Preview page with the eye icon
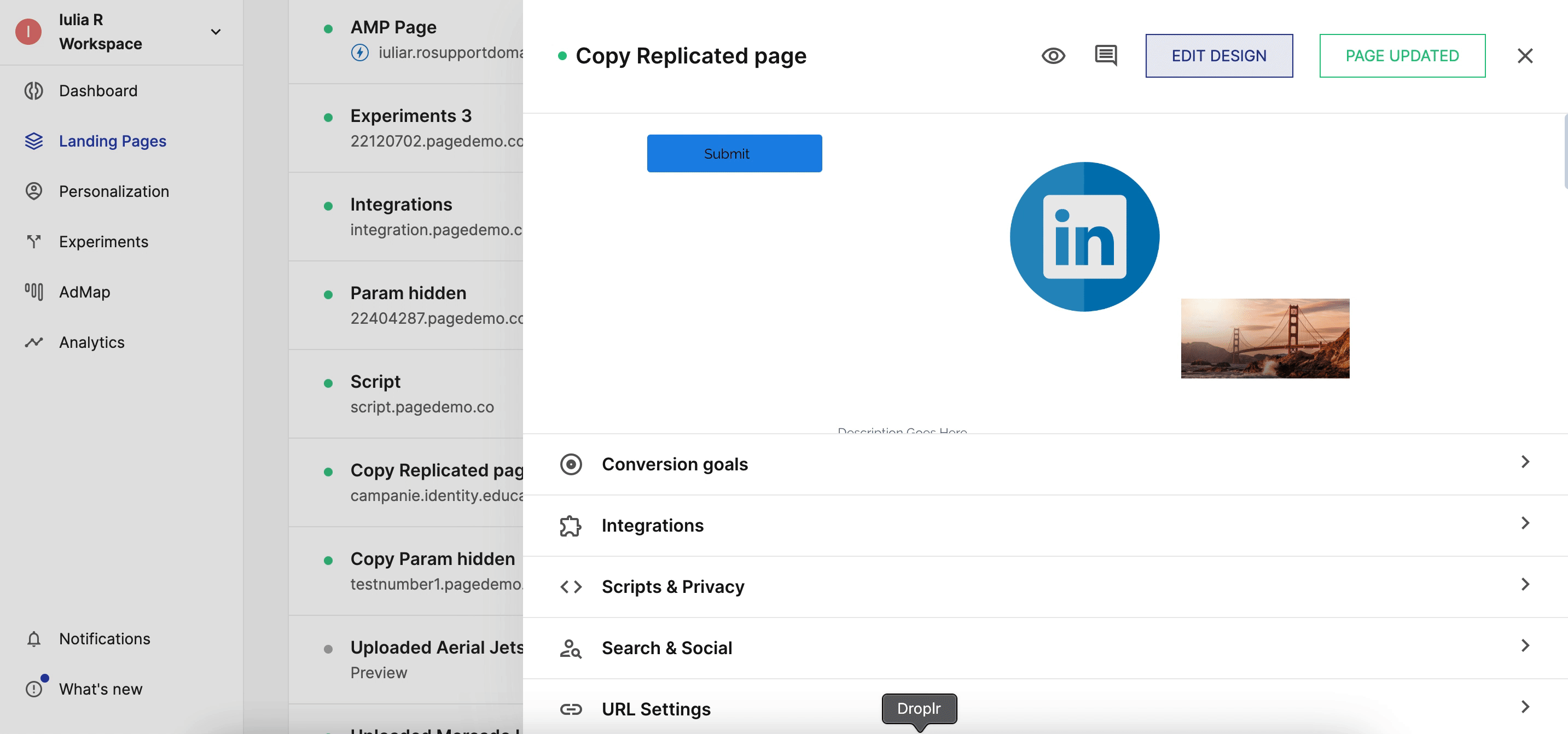 1053,56
